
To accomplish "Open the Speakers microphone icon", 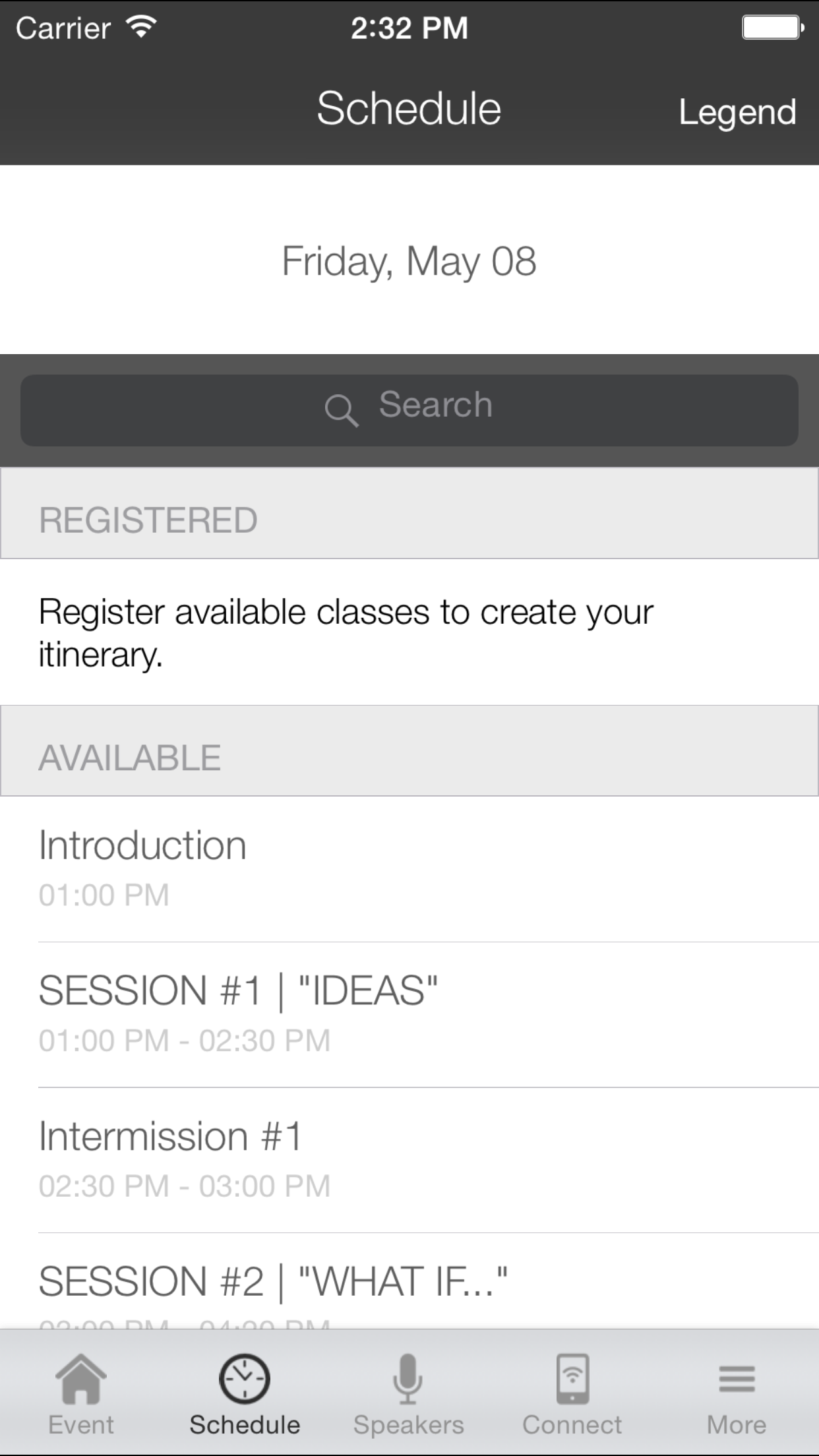I will [x=408, y=1378].
